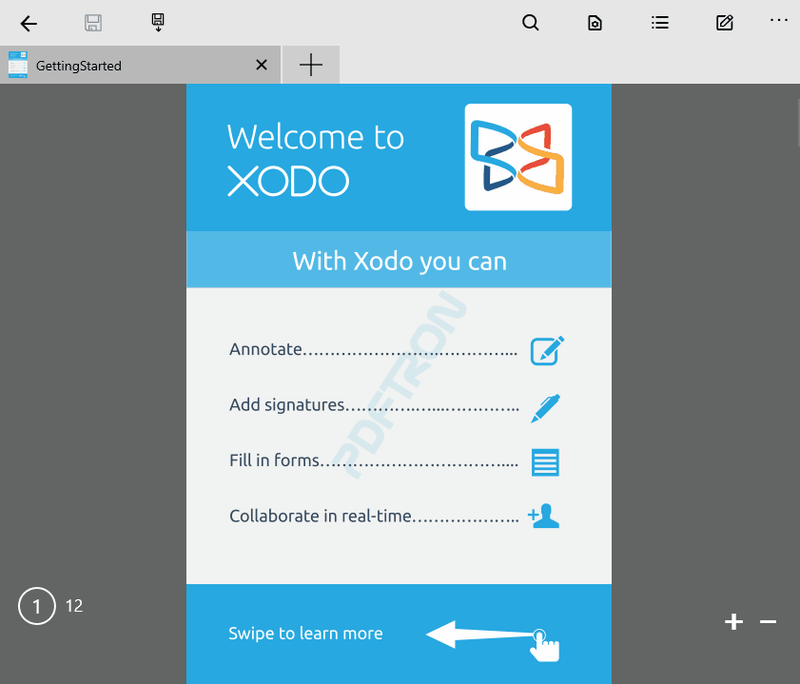Click the Collaborate add-person icon
This screenshot has width=800, height=684.
click(x=543, y=516)
